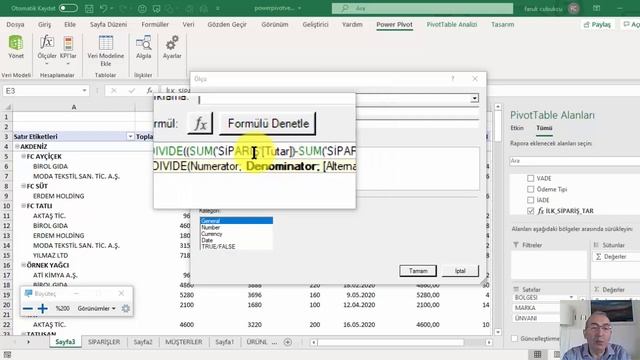Viewport: 640px width, 360px height.
Task: Click Tamam in the Ölçü dialog
Action: (418, 271)
